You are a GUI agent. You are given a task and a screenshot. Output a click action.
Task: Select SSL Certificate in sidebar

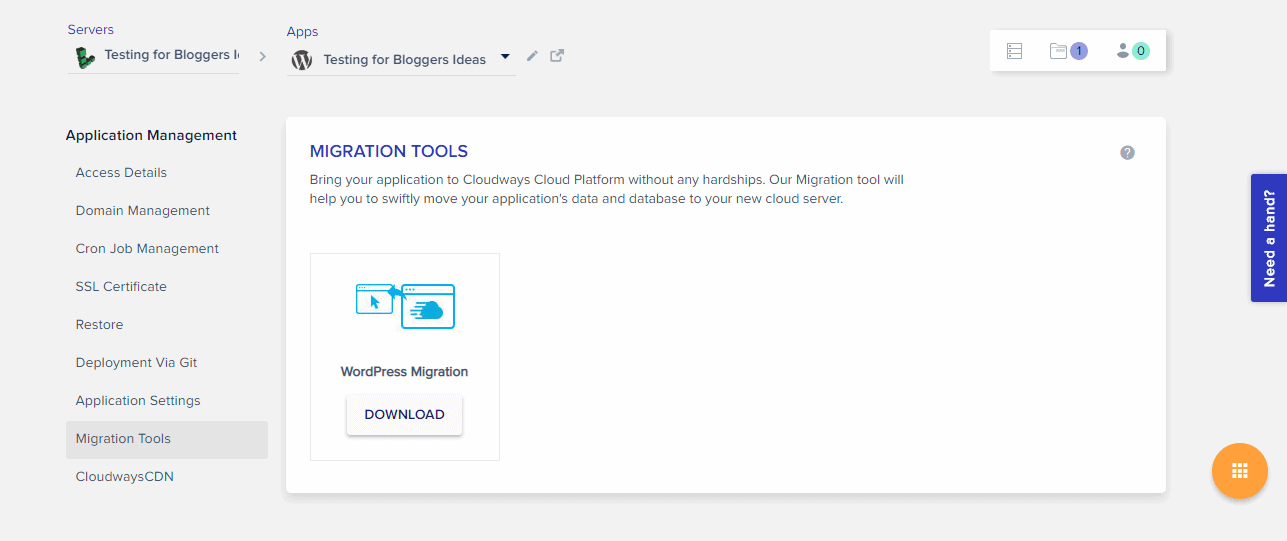121,286
